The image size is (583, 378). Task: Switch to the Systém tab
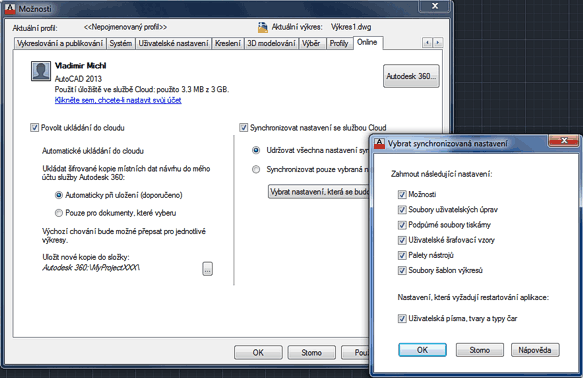pyautogui.click(x=121, y=43)
